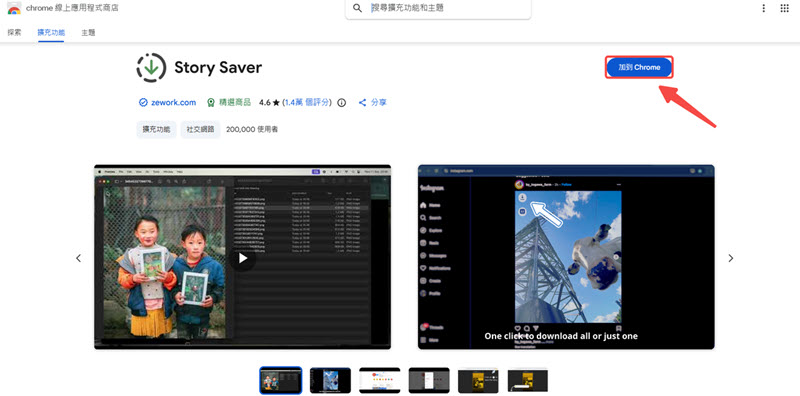Click the 加到 Chrome button
The image size is (800, 396).
click(x=639, y=67)
